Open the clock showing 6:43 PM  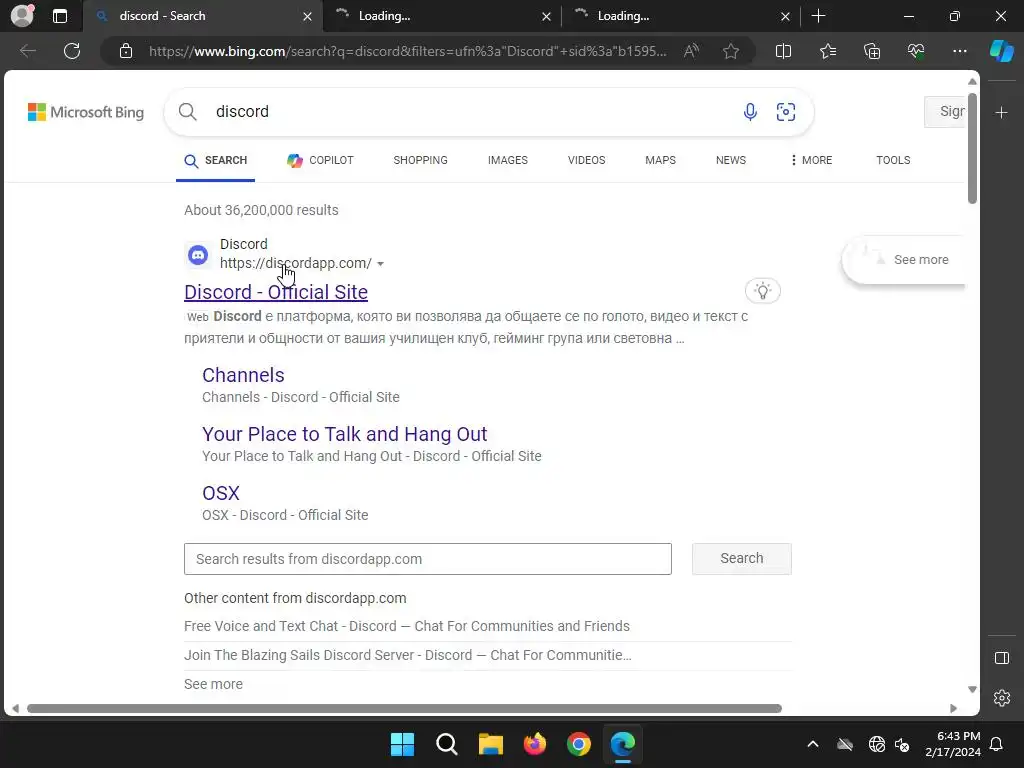pyautogui.click(x=953, y=744)
